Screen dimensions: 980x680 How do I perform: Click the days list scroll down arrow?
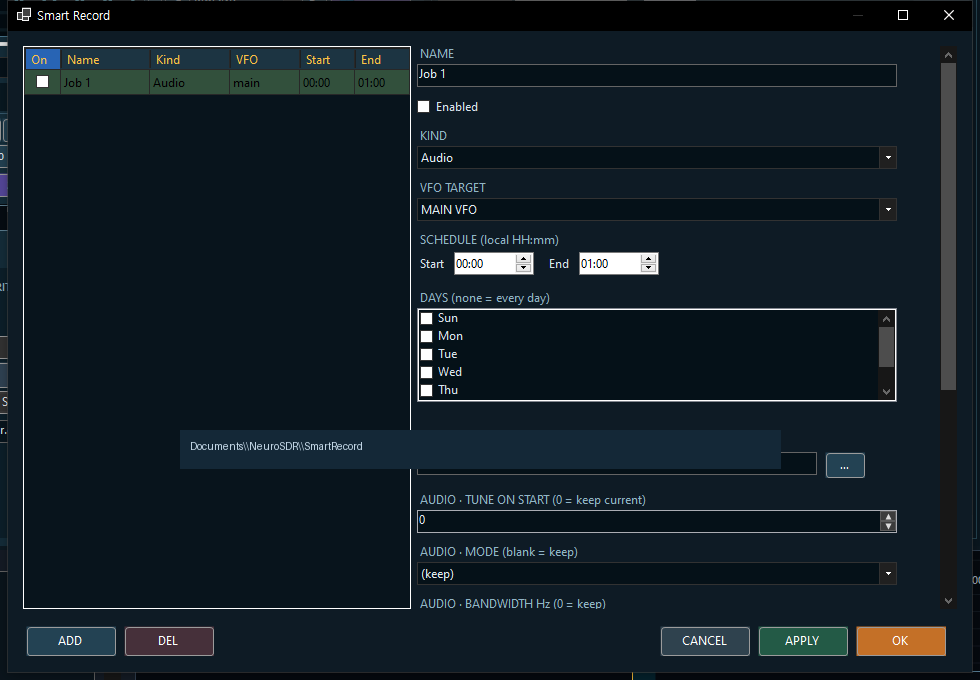coord(886,391)
